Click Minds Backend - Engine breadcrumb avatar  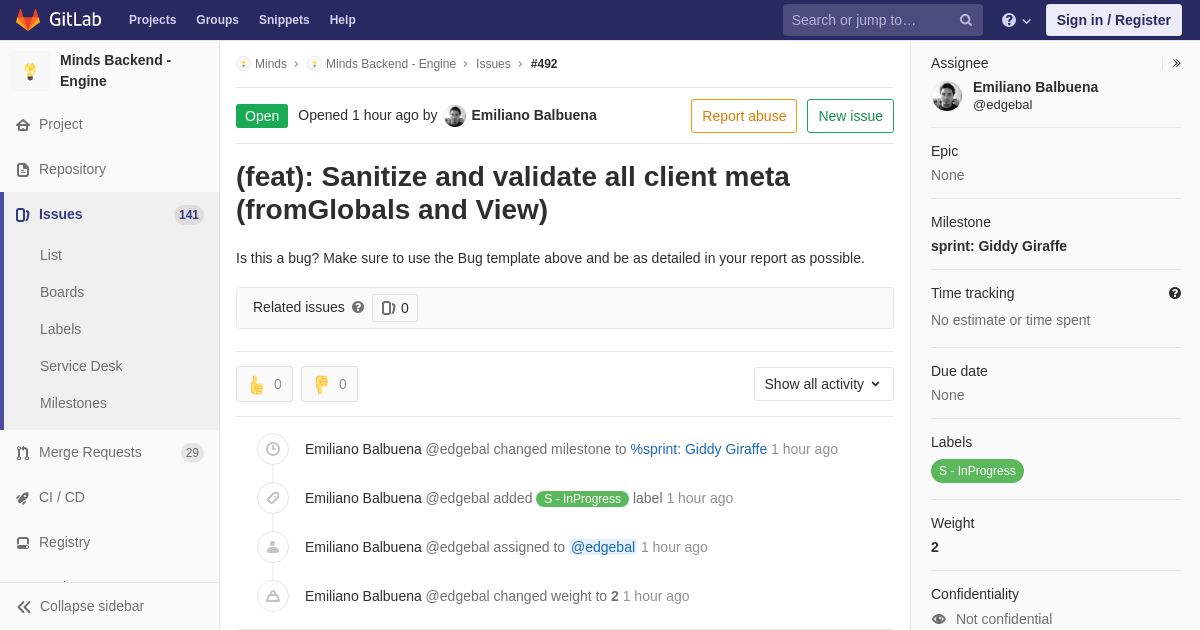(314, 64)
